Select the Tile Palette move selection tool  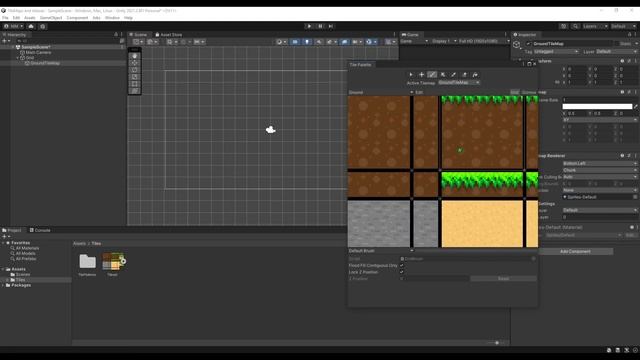(421, 75)
